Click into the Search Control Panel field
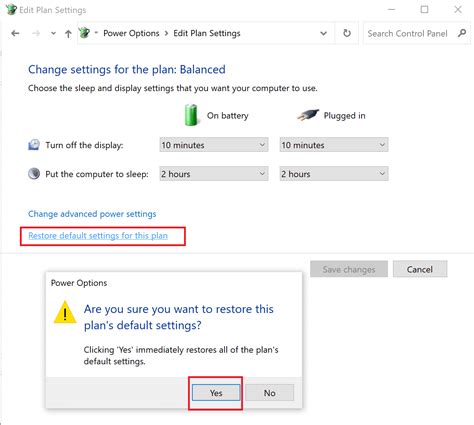Screen dimensions: 474x425 (x=410, y=33)
